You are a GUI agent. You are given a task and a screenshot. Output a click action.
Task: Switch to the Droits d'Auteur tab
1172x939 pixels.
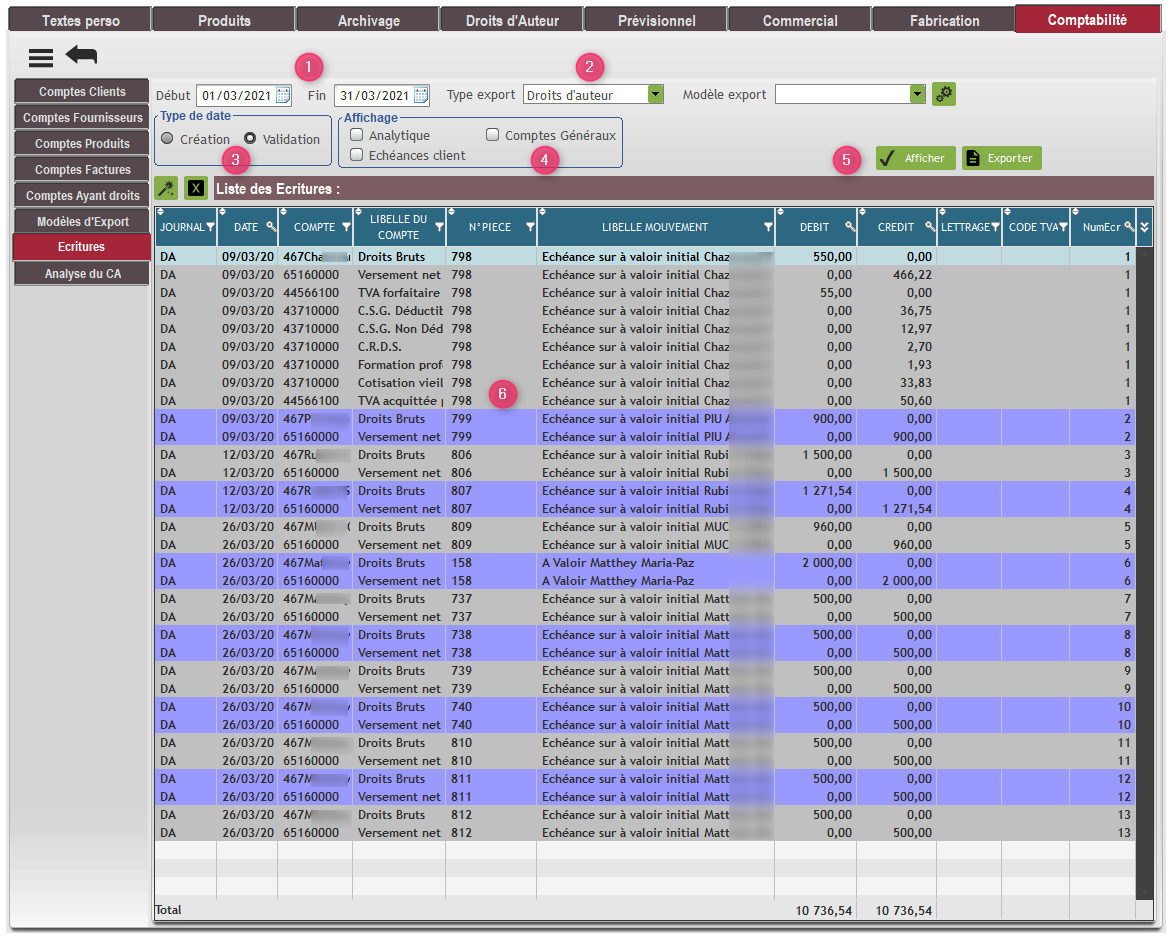click(x=512, y=20)
